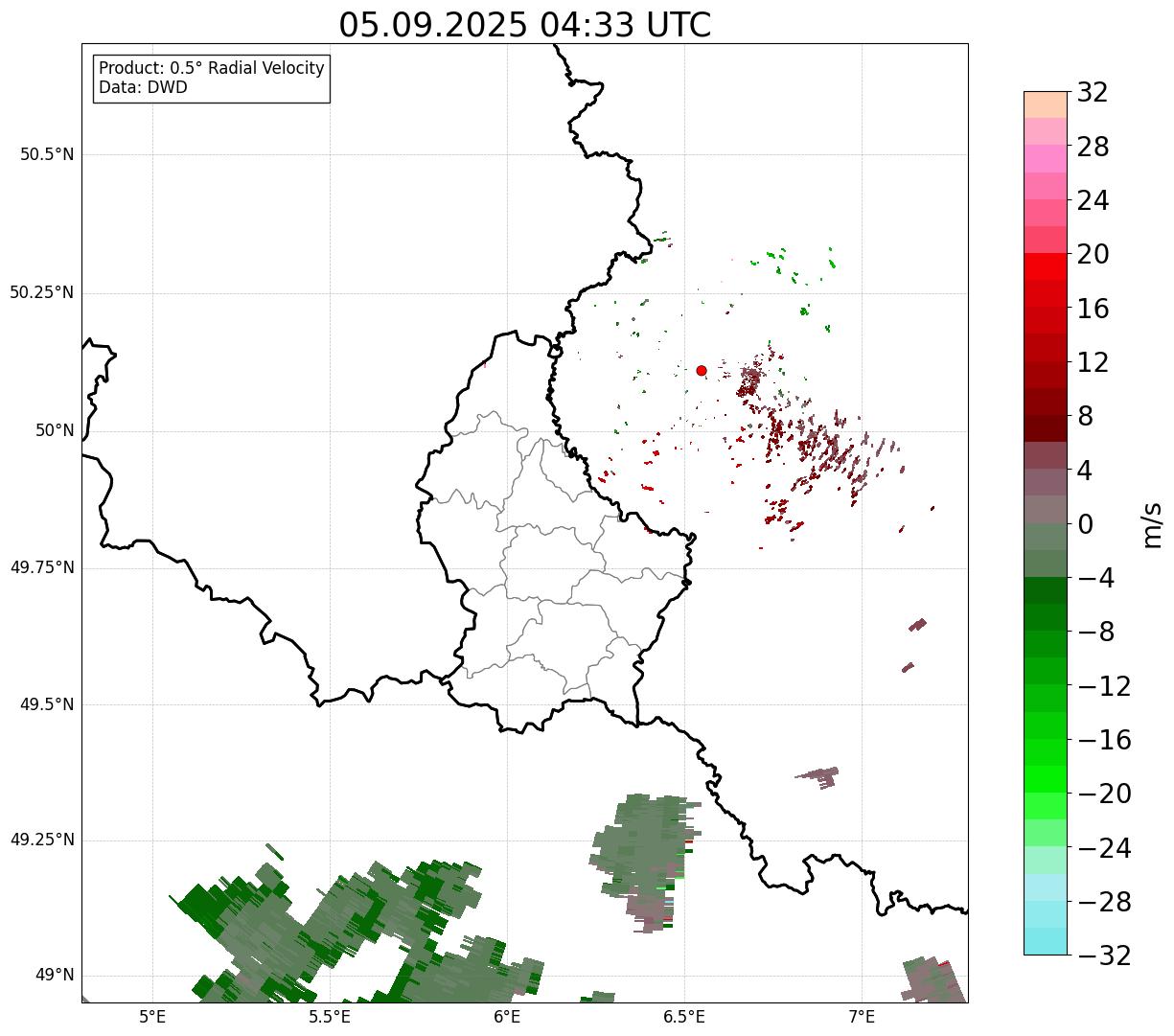Click the 7°E longitude label
This screenshot has height=1036, width=1174.
pyautogui.click(x=862, y=1017)
